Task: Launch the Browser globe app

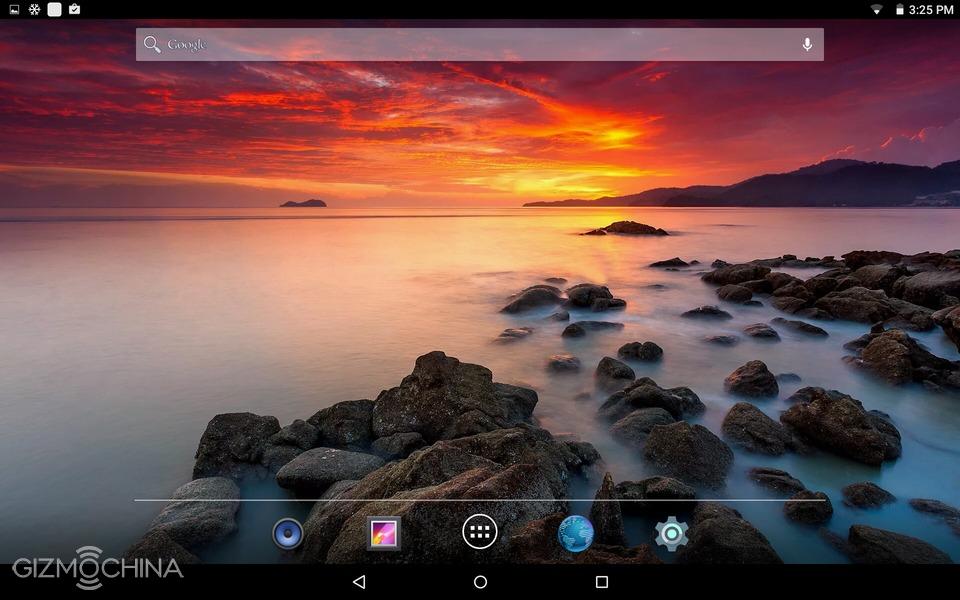Action: pos(576,533)
